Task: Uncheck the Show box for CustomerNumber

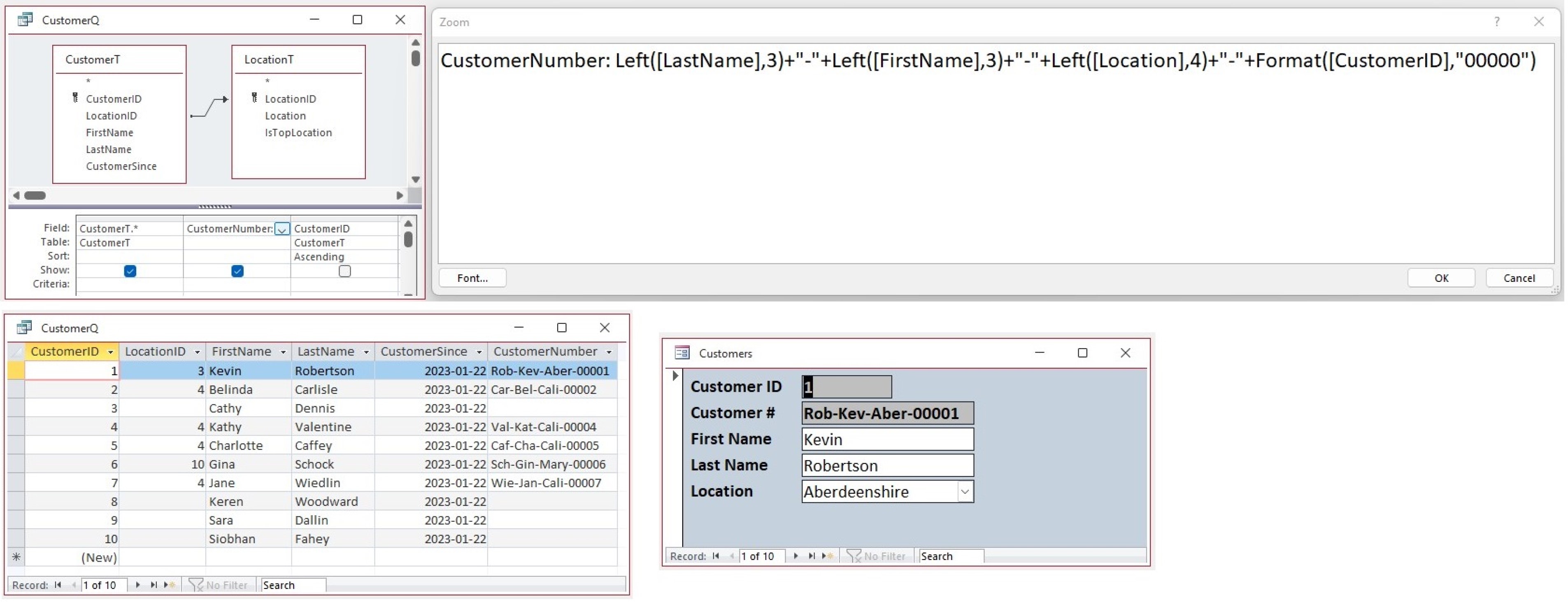Action: (237, 271)
